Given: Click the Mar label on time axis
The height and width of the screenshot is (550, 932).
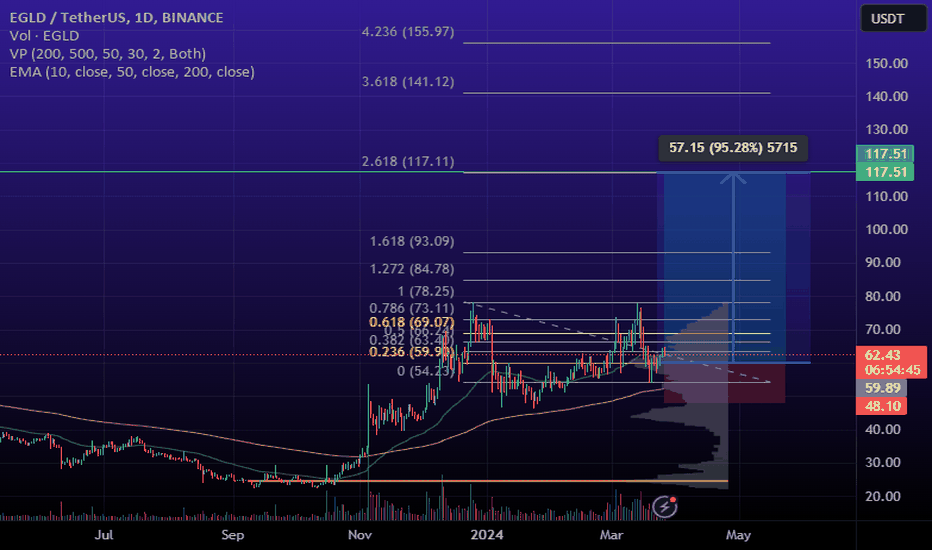Looking at the screenshot, I should click(612, 535).
